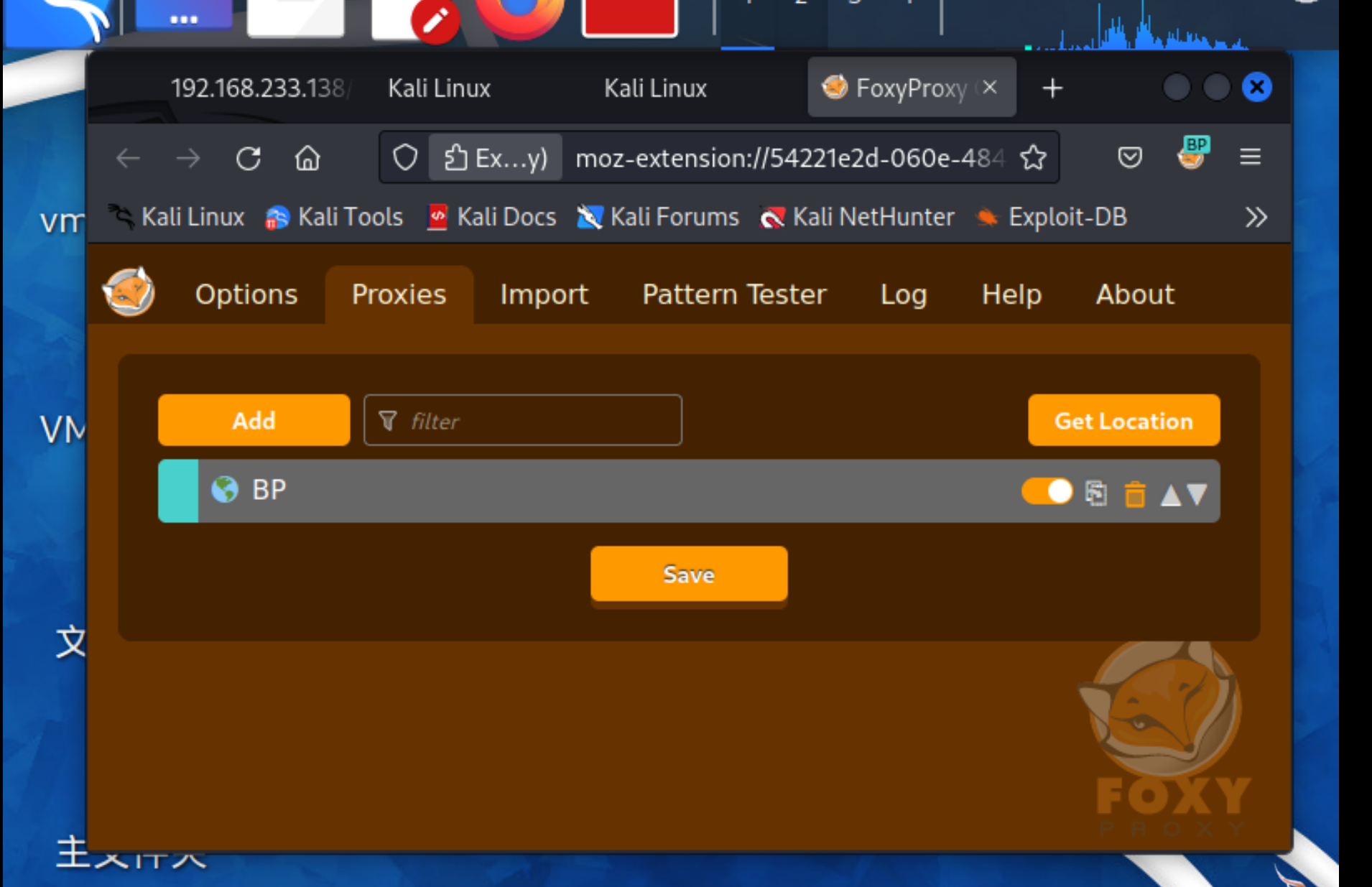The width and height of the screenshot is (1372, 887).
Task: Switch to the Proxies tab
Action: point(399,294)
